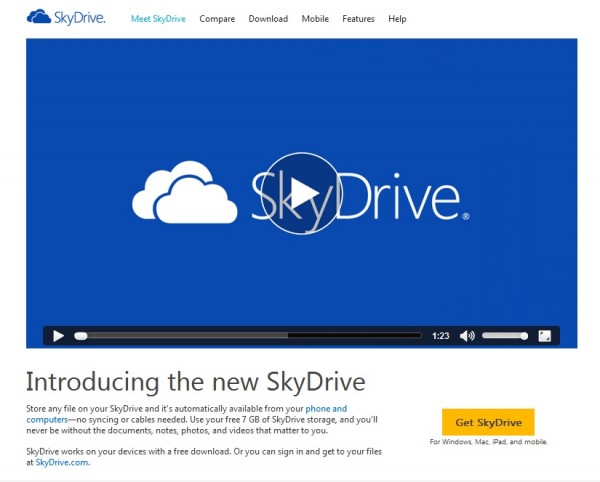Open the Features menu item

coord(358,19)
